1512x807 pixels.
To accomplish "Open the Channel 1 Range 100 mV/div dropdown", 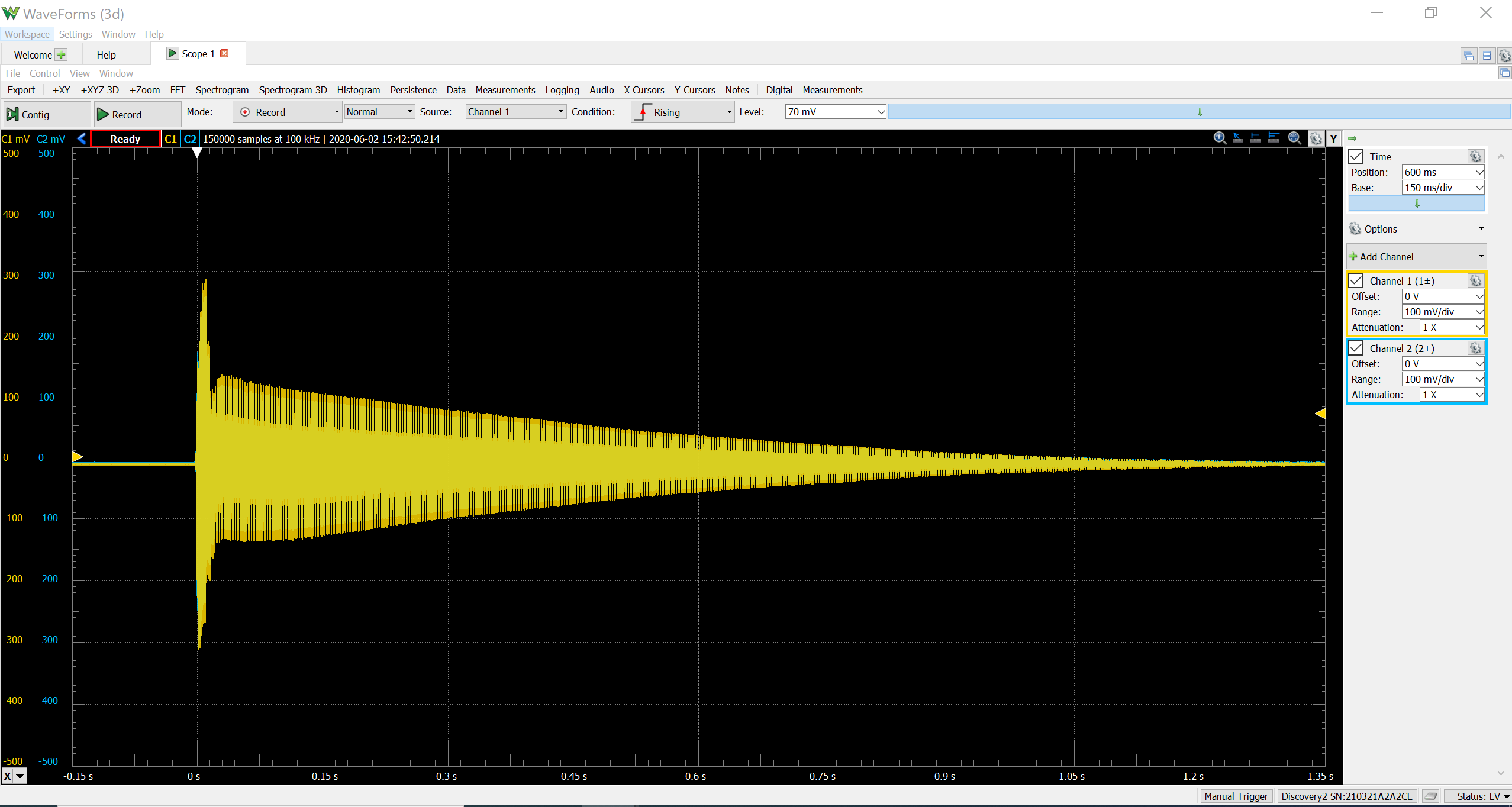I will 1443,312.
